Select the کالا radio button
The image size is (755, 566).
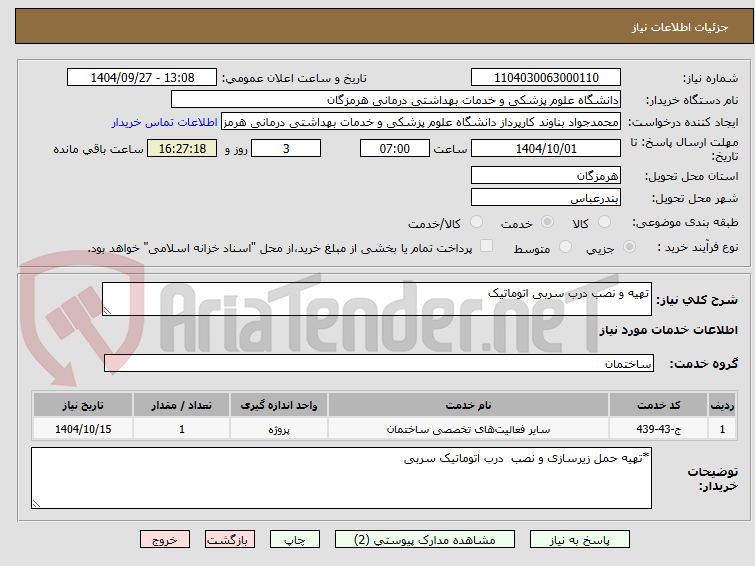[x=604, y=222]
